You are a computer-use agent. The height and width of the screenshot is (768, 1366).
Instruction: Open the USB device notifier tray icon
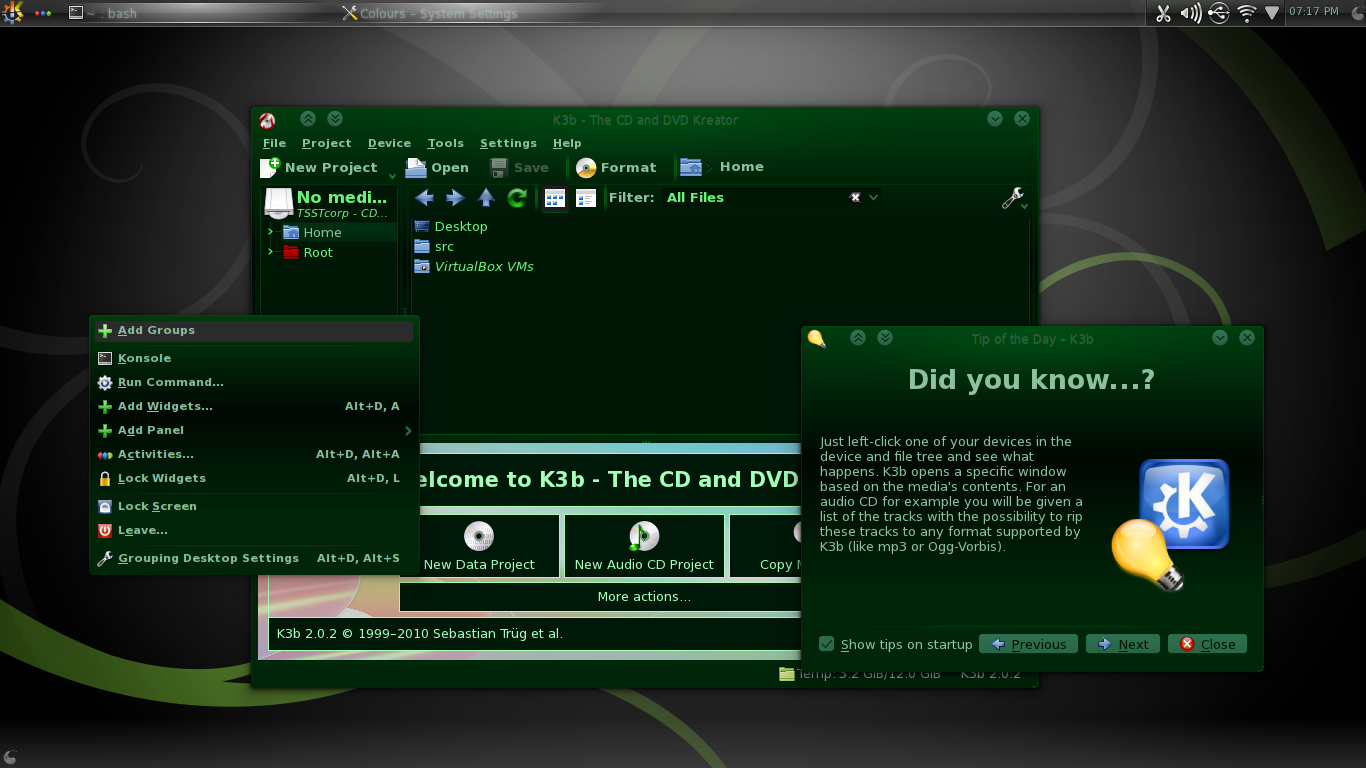(1218, 13)
